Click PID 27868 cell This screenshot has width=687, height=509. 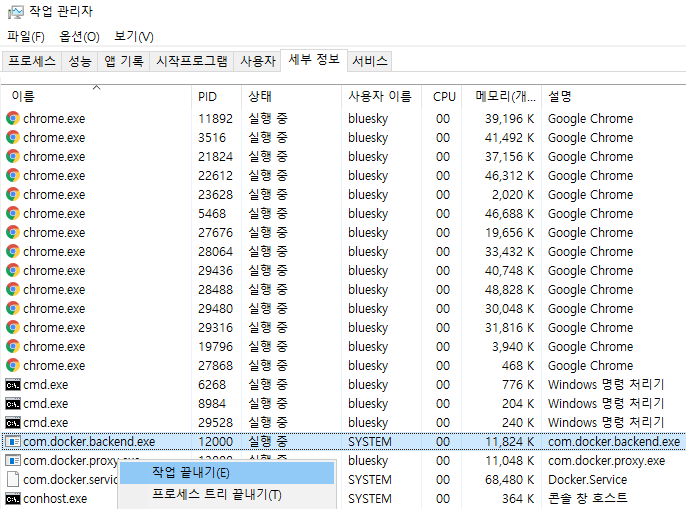click(x=215, y=365)
